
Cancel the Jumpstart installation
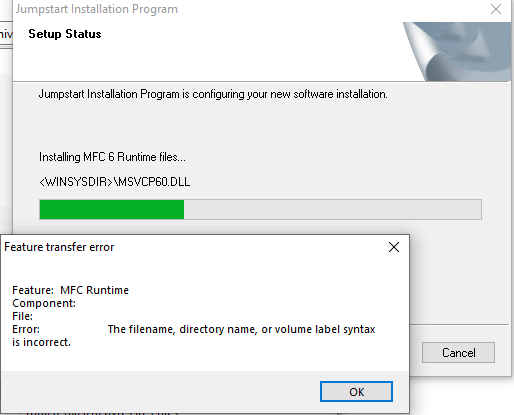(x=458, y=353)
